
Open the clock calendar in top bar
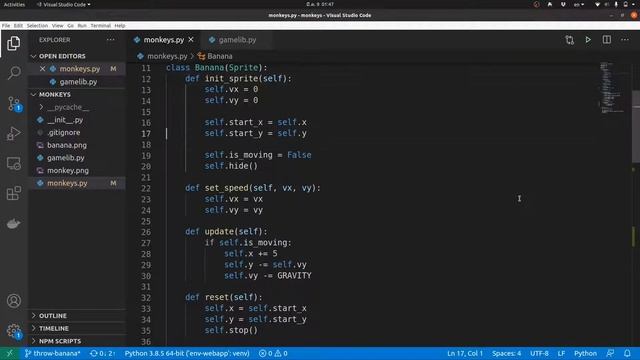320,4
